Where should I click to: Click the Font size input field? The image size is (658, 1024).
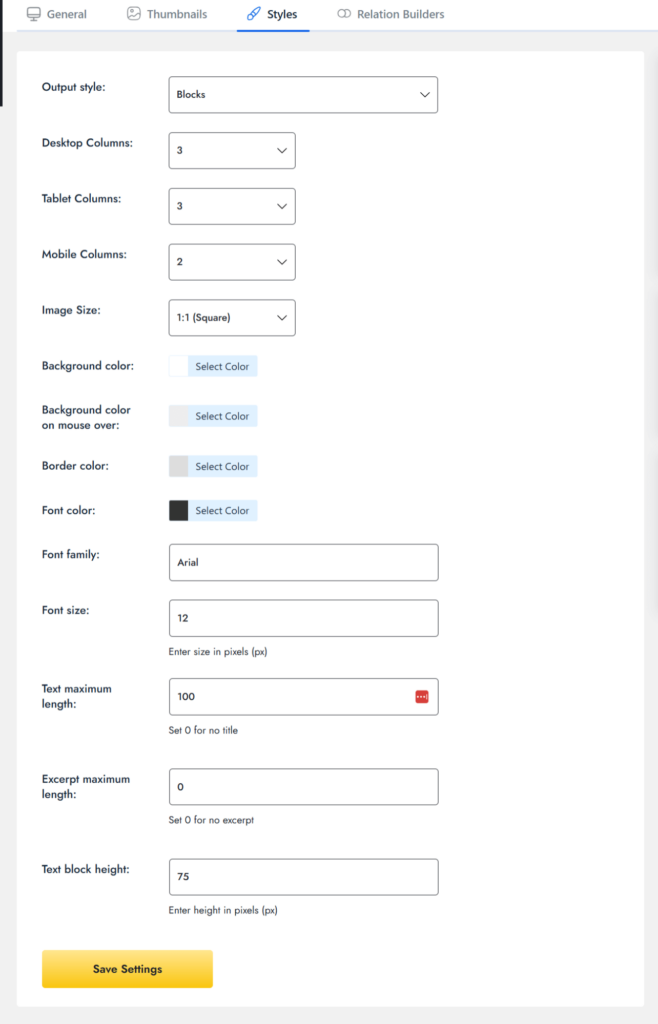point(303,618)
